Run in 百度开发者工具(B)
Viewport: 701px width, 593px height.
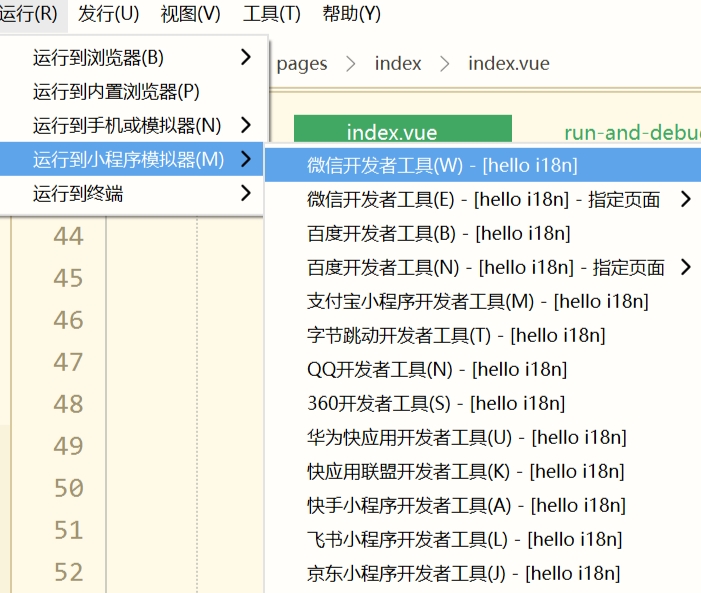tap(438, 233)
